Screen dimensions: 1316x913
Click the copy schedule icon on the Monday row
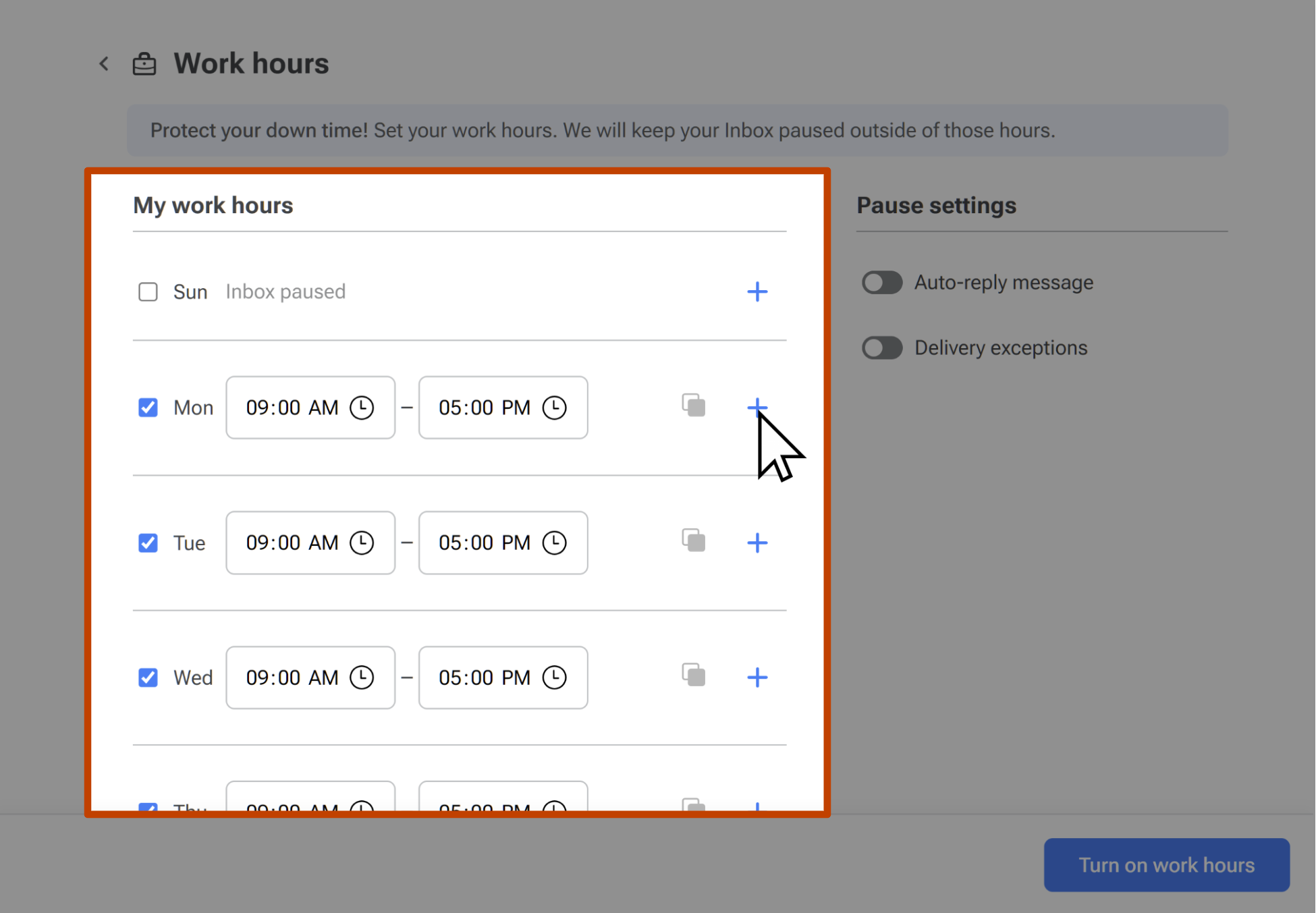tap(694, 405)
